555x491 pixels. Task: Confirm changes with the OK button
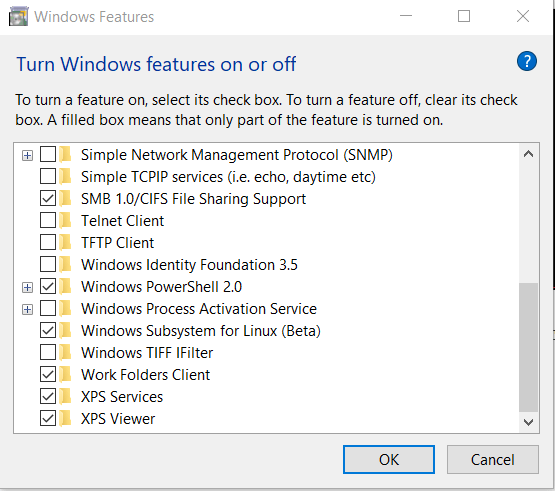(389, 459)
